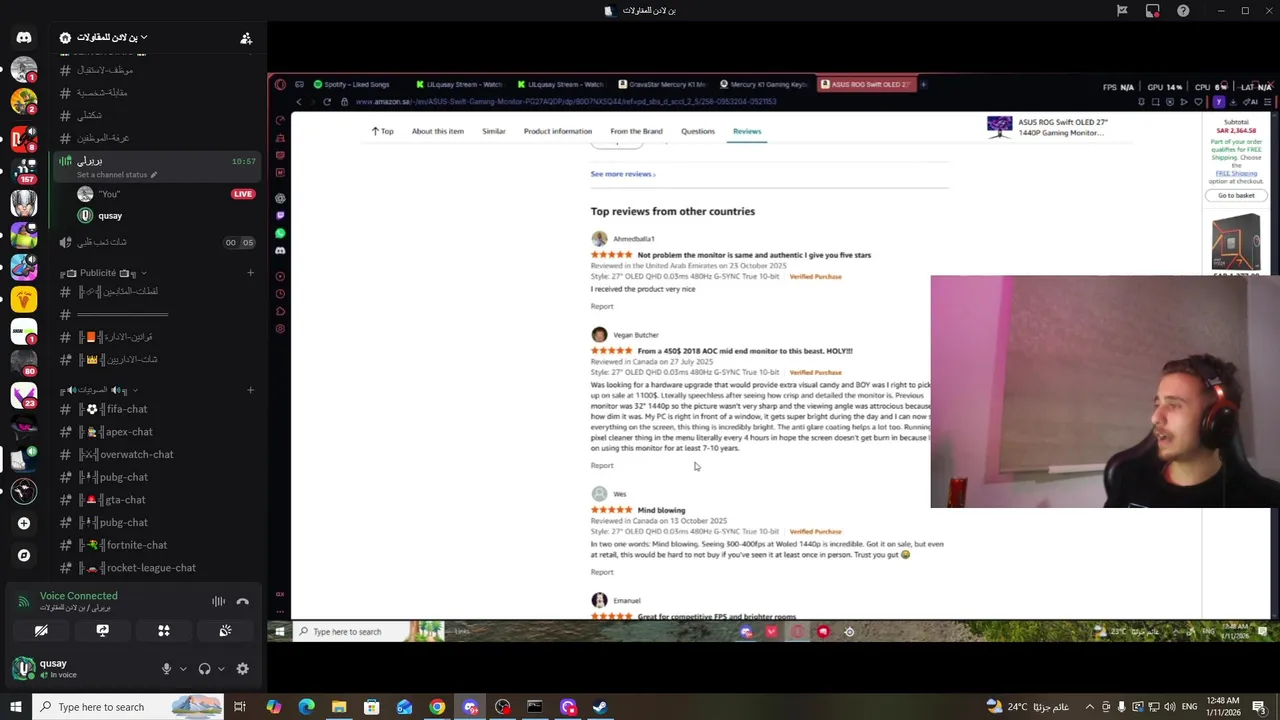
Task: Go to About this item section
Action: tap(437, 131)
